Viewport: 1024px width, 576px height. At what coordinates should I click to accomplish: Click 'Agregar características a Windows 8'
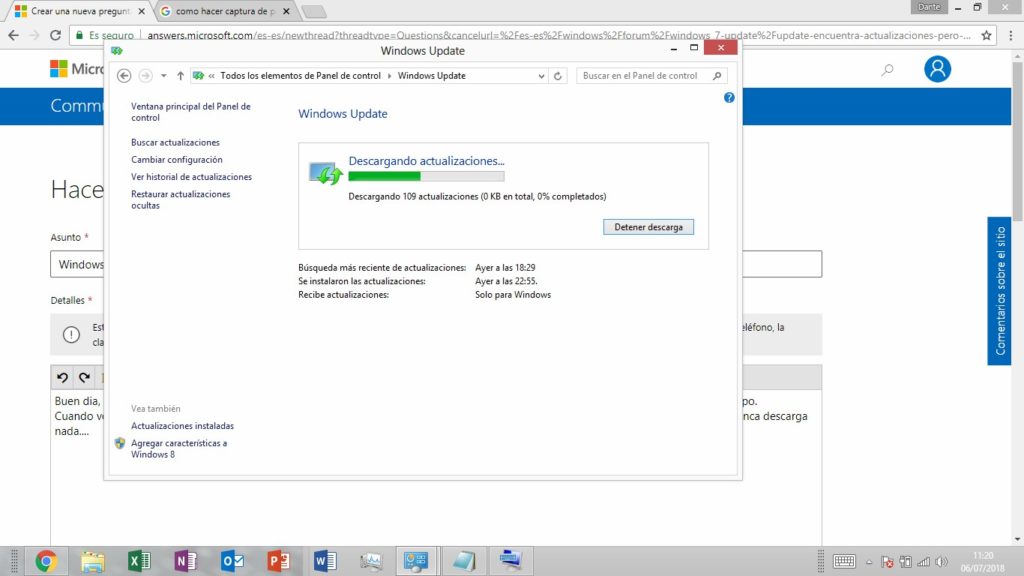(179, 449)
